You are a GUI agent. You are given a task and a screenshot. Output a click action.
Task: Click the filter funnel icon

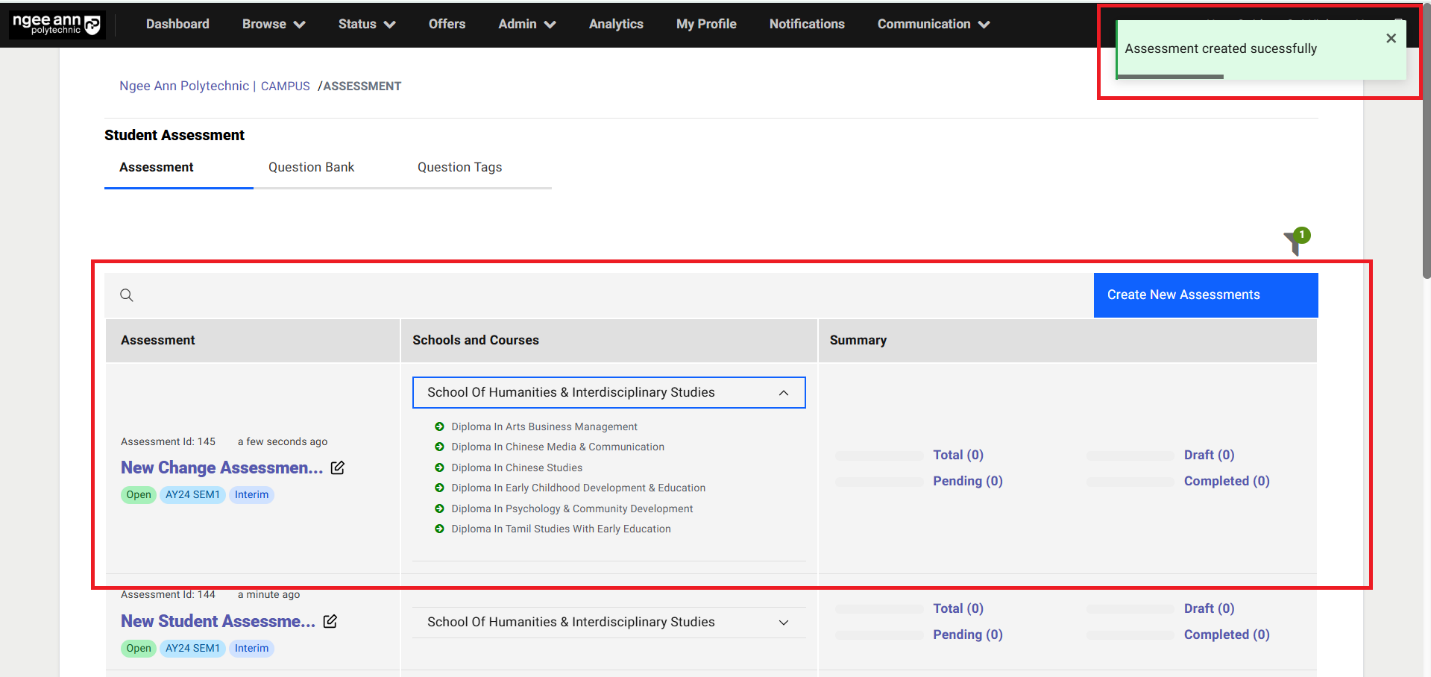coord(1294,243)
